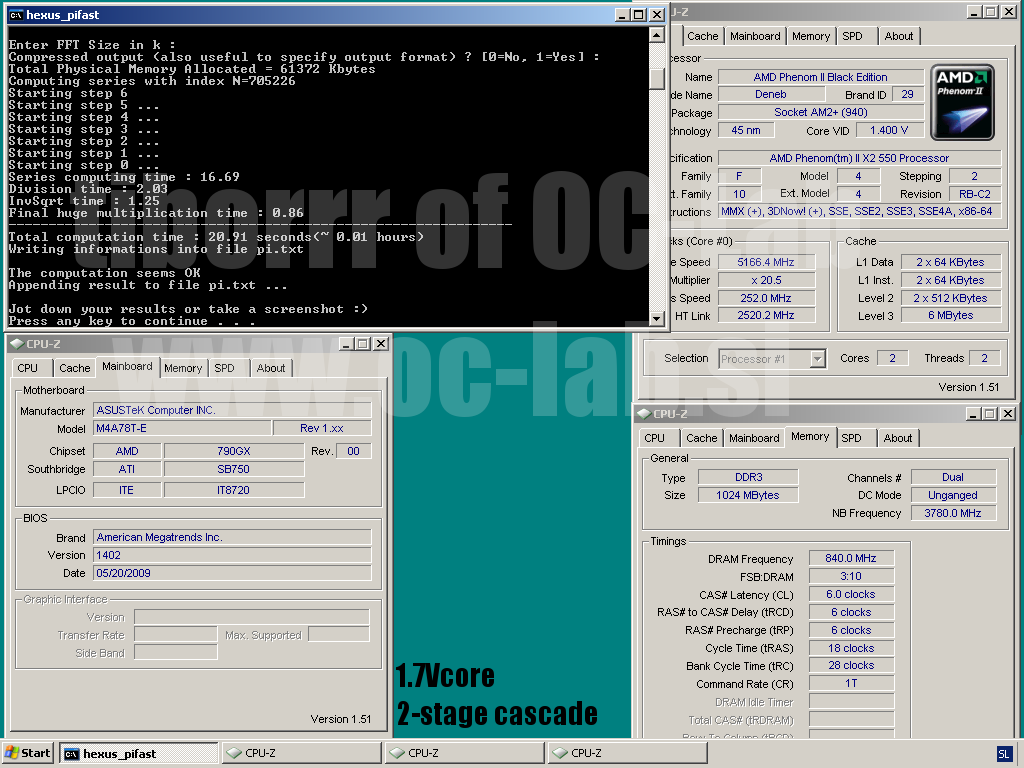Click the SL language indicator in tray
Viewport: 1024px width, 768px height.
(x=1004, y=754)
